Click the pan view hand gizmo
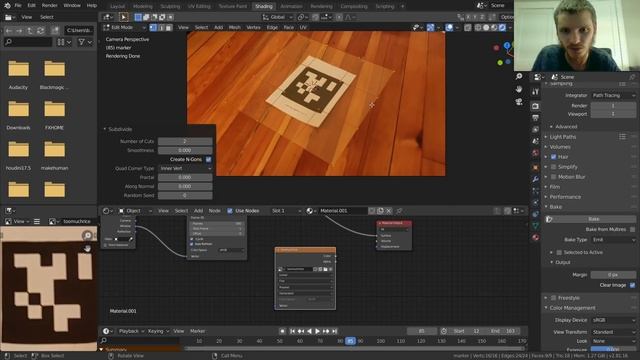 [519, 89]
